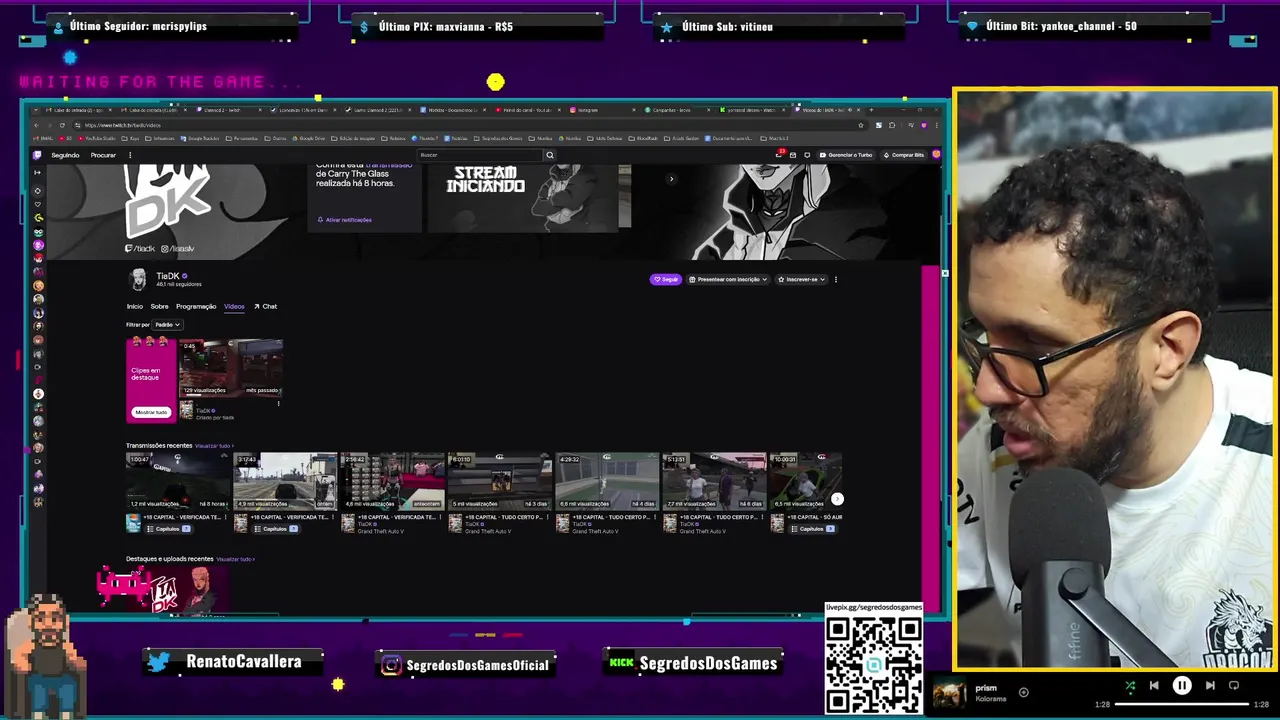Click Visualizar tudo beside Destaques e uploads
Viewport: 1280px width, 720px height.
235,559
